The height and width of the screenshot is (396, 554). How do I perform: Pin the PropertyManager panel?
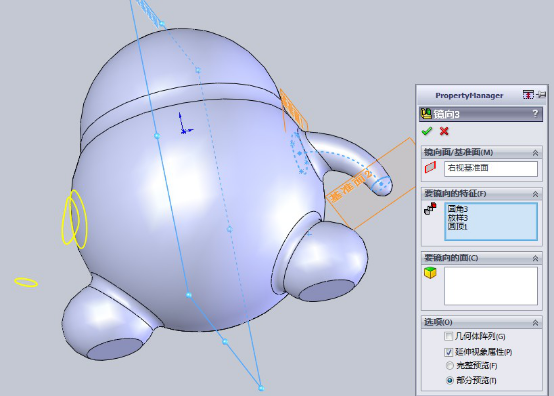coord(541,95)
